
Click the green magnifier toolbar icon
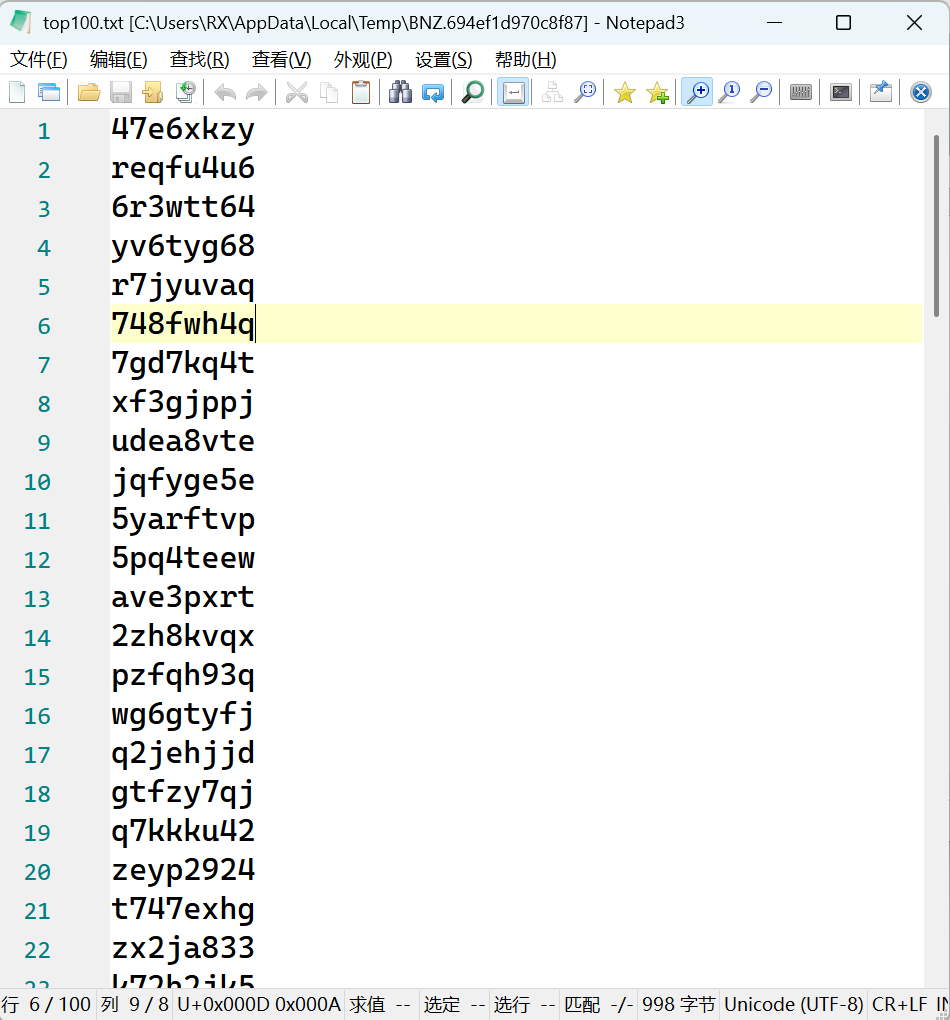473,93
